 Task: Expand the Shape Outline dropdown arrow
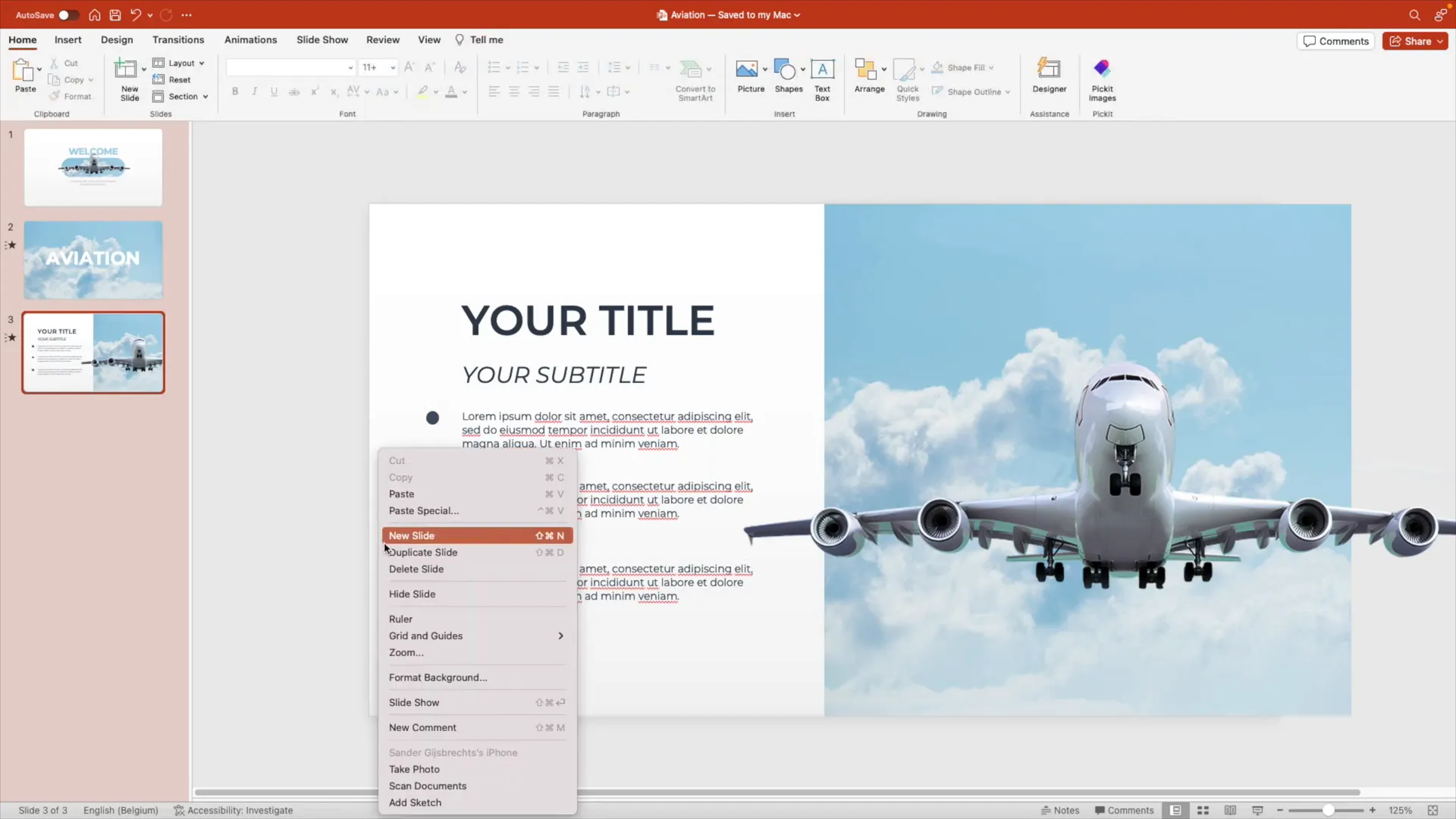(1008, 92)
